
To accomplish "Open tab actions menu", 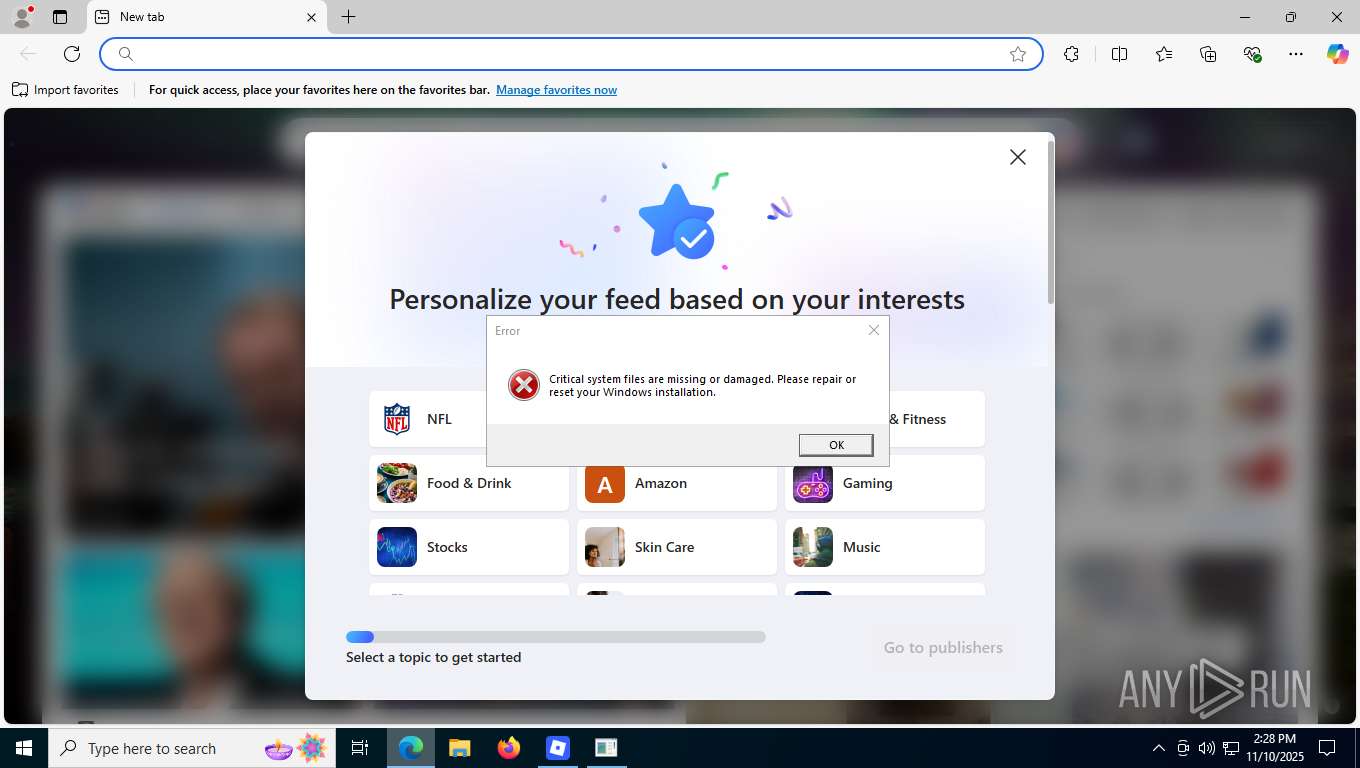I will tap(60, 17).
